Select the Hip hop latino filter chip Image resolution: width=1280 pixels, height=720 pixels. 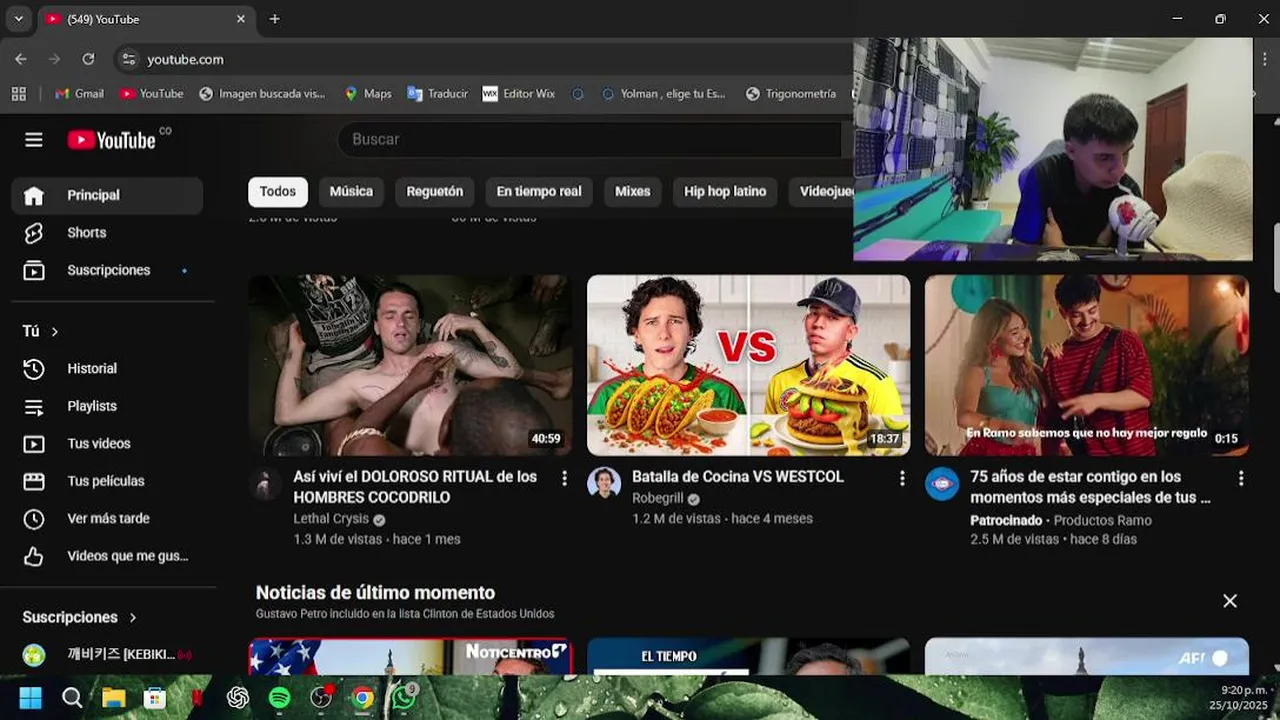[x=725, y=191]
